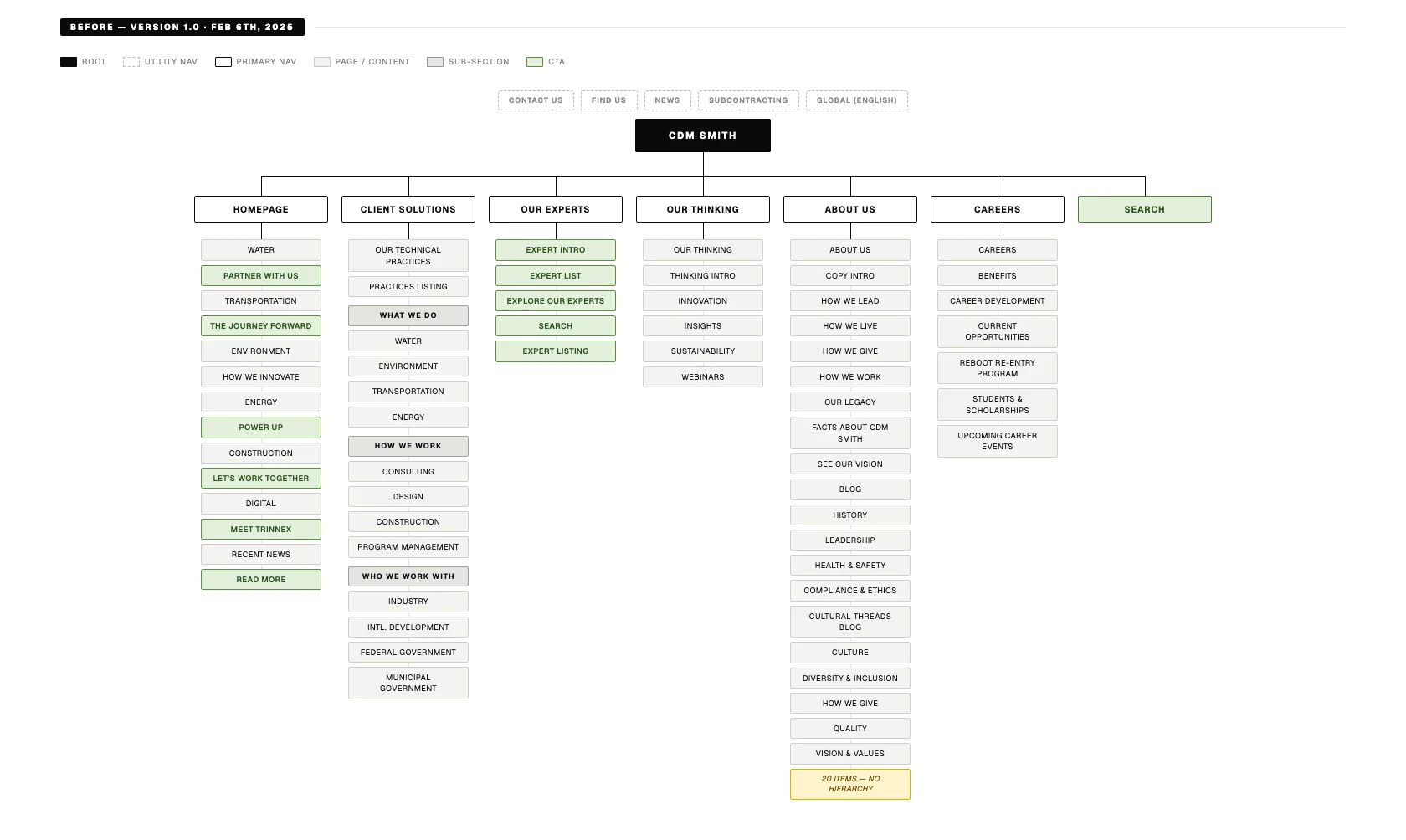Click the Subcontracting utility nav box
The image size is (1406, 840).
[x=748, y=100]
